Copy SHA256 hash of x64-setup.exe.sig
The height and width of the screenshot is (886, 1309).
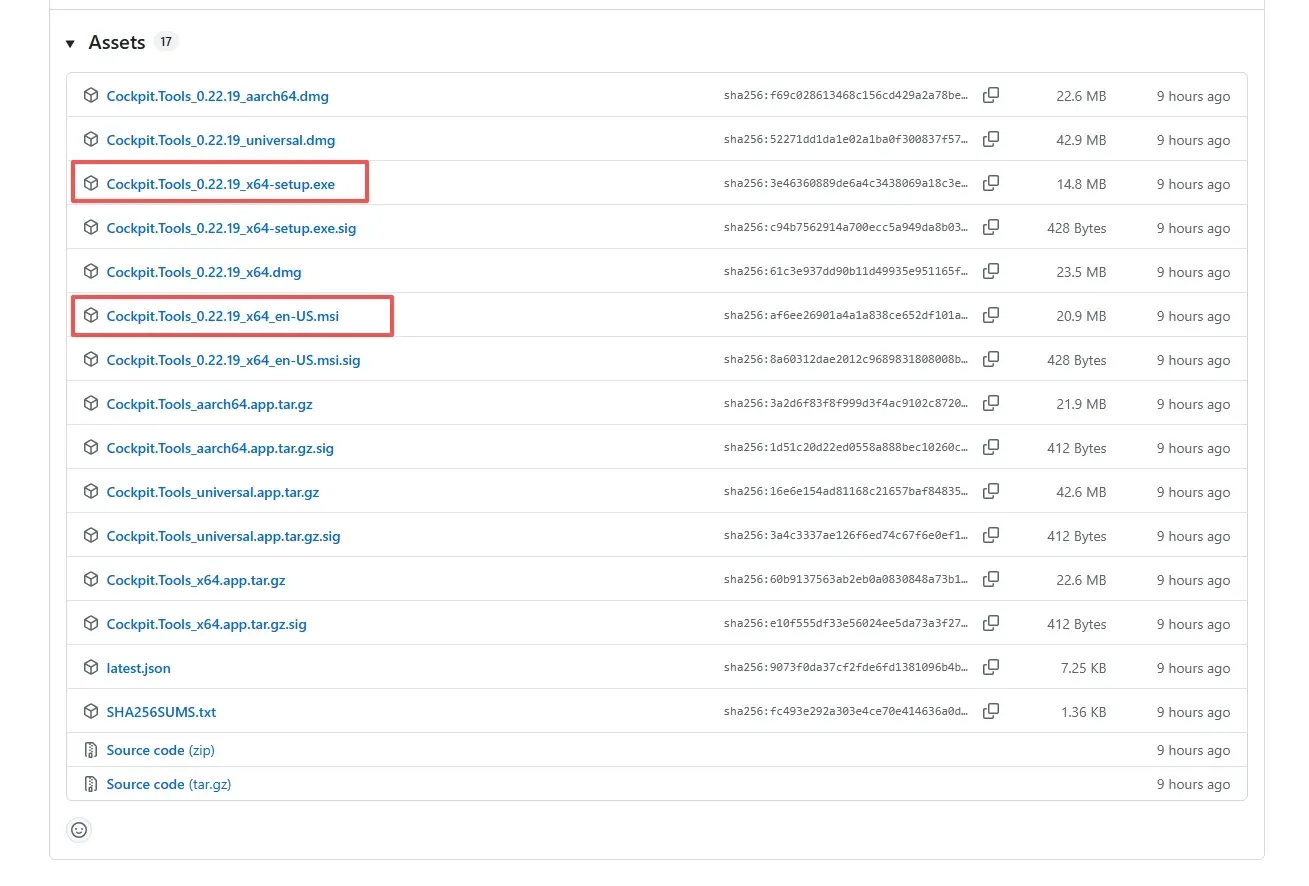tap(991, 228)
